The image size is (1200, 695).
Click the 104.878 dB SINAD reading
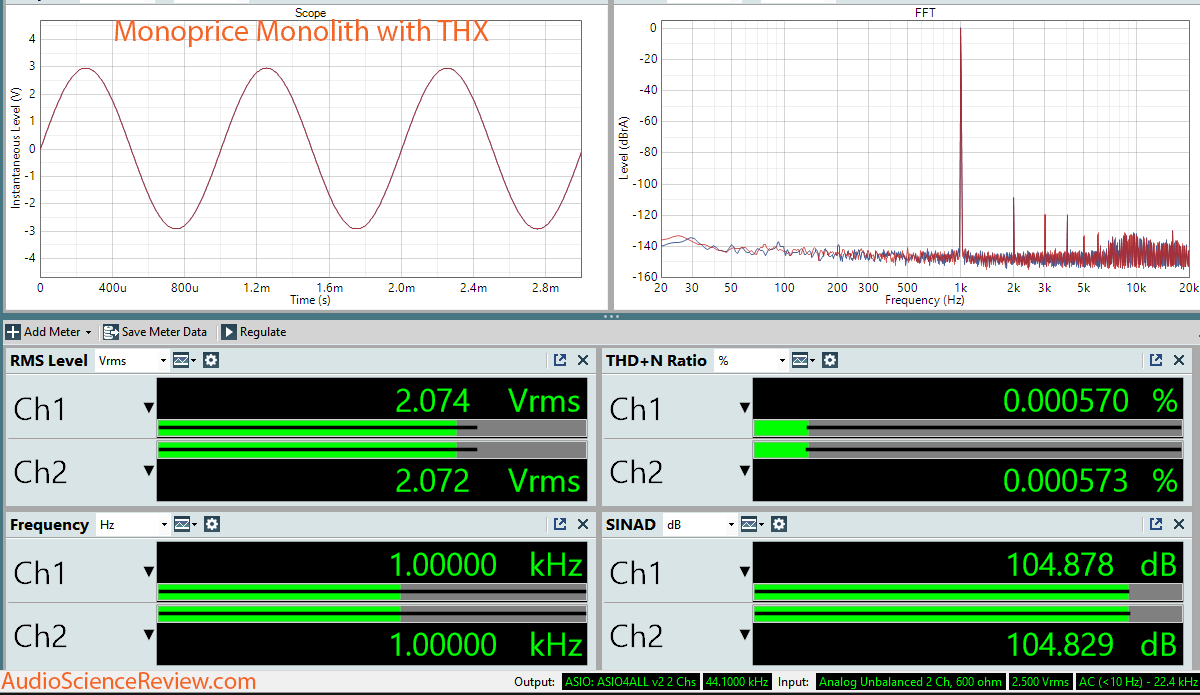pyautogui.click(x=1092, y=565)
